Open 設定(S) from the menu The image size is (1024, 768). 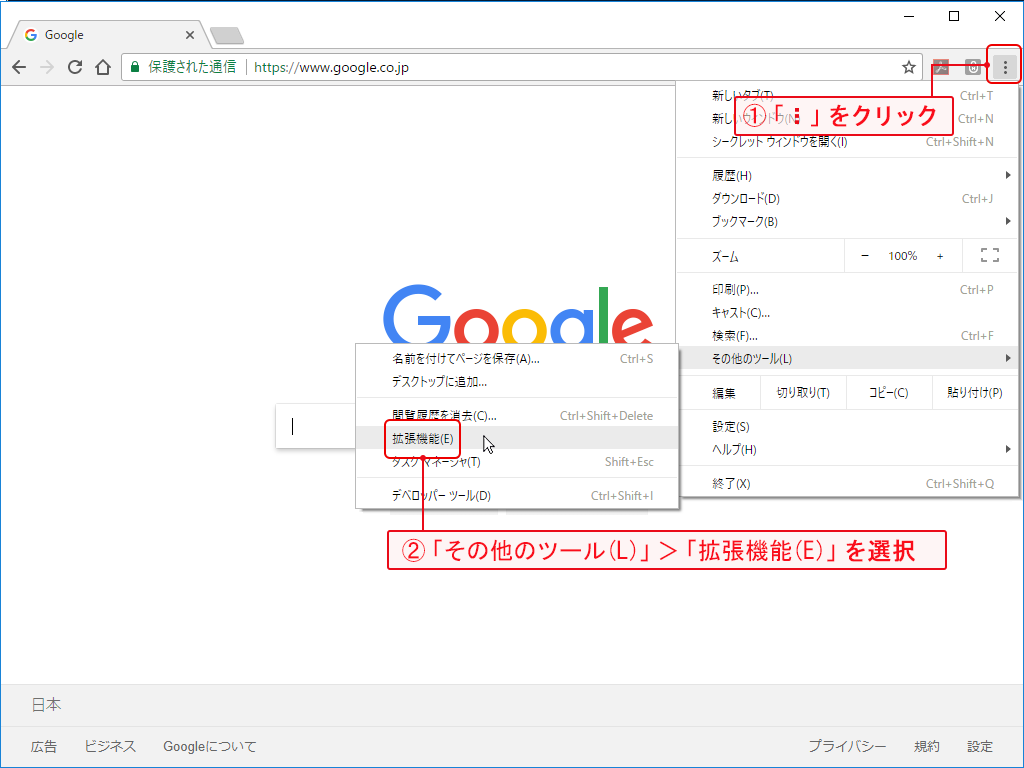pyautogui.click(x=847, y=426)
